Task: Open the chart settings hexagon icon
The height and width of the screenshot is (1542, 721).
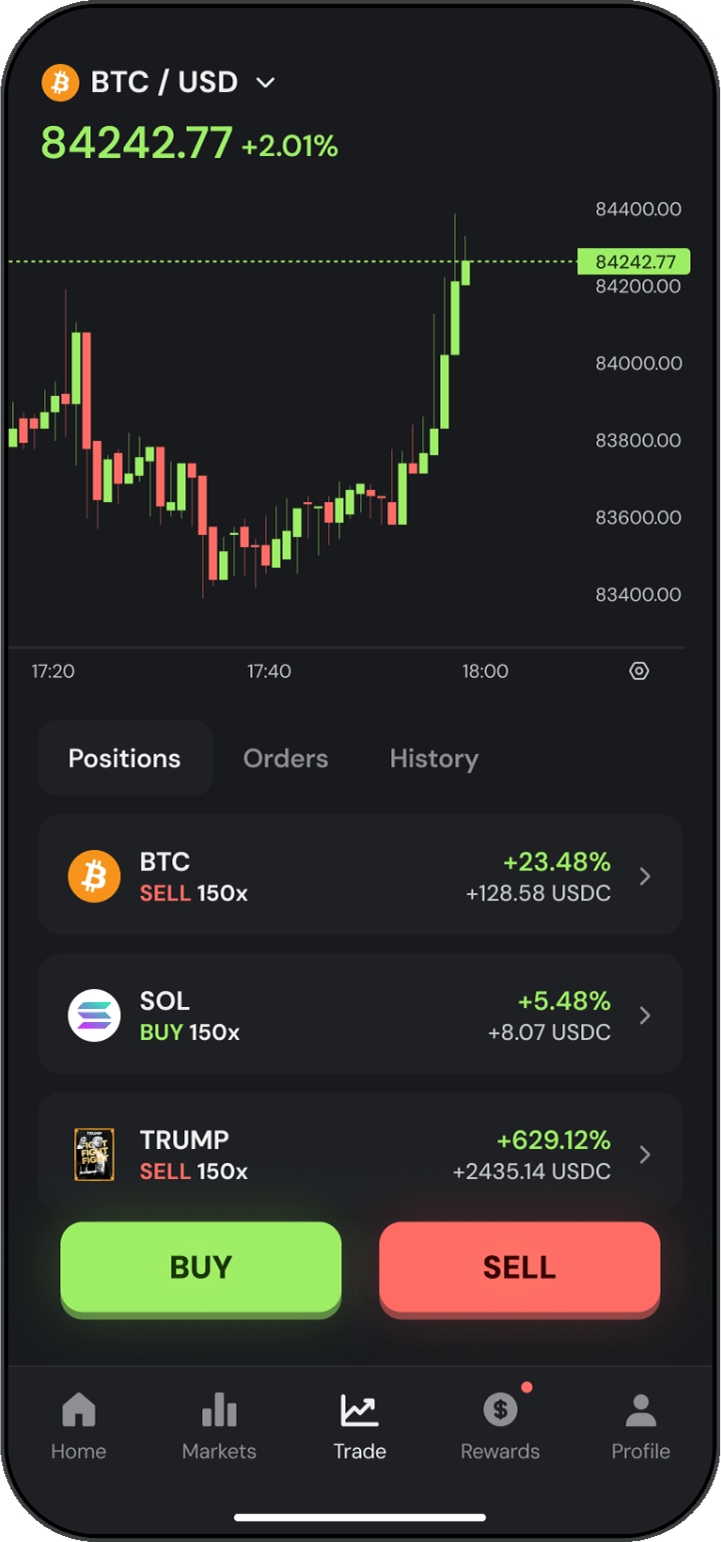Action: click(639, 671)
